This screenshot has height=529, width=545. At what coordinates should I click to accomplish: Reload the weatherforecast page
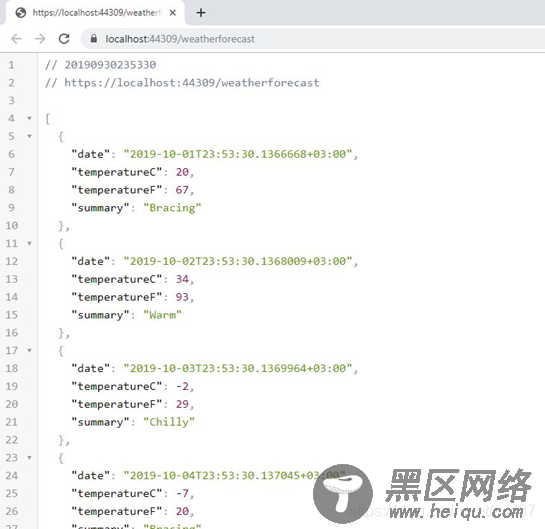(x=64, y=39)
